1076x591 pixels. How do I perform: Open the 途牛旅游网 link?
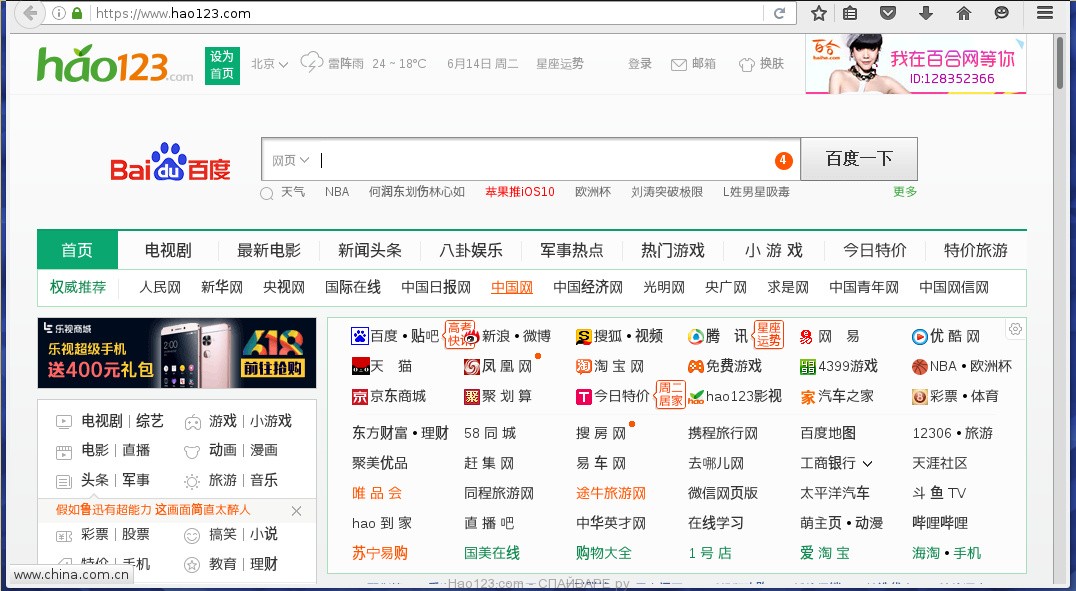611,494
